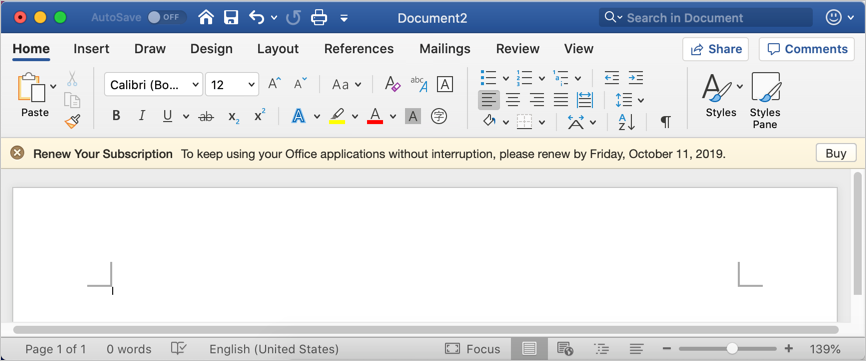
Task: Apply yellow text highlight color
Action: click(337, 116)
